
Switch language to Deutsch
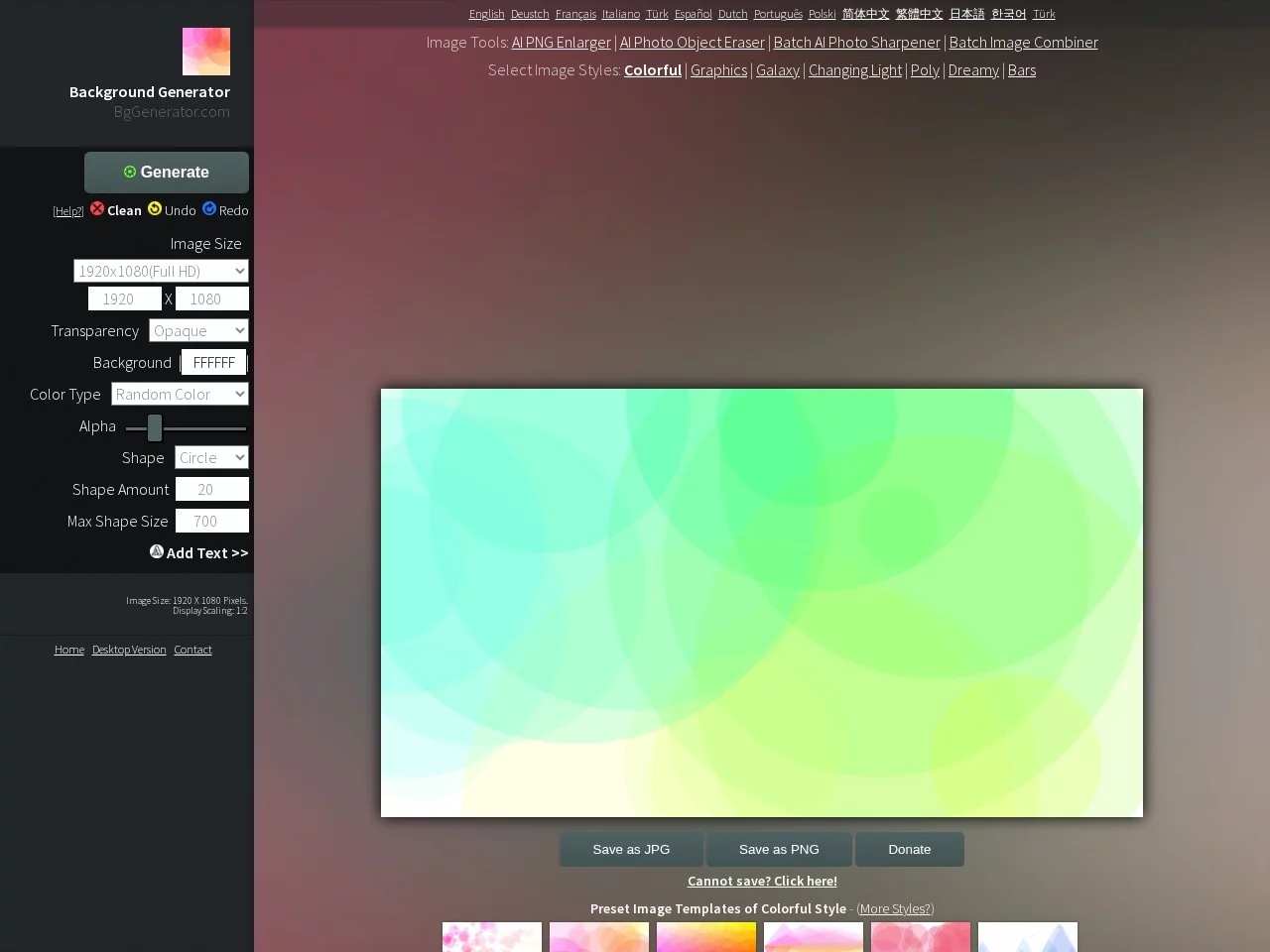pyautogui.click(x=529, y=14)
